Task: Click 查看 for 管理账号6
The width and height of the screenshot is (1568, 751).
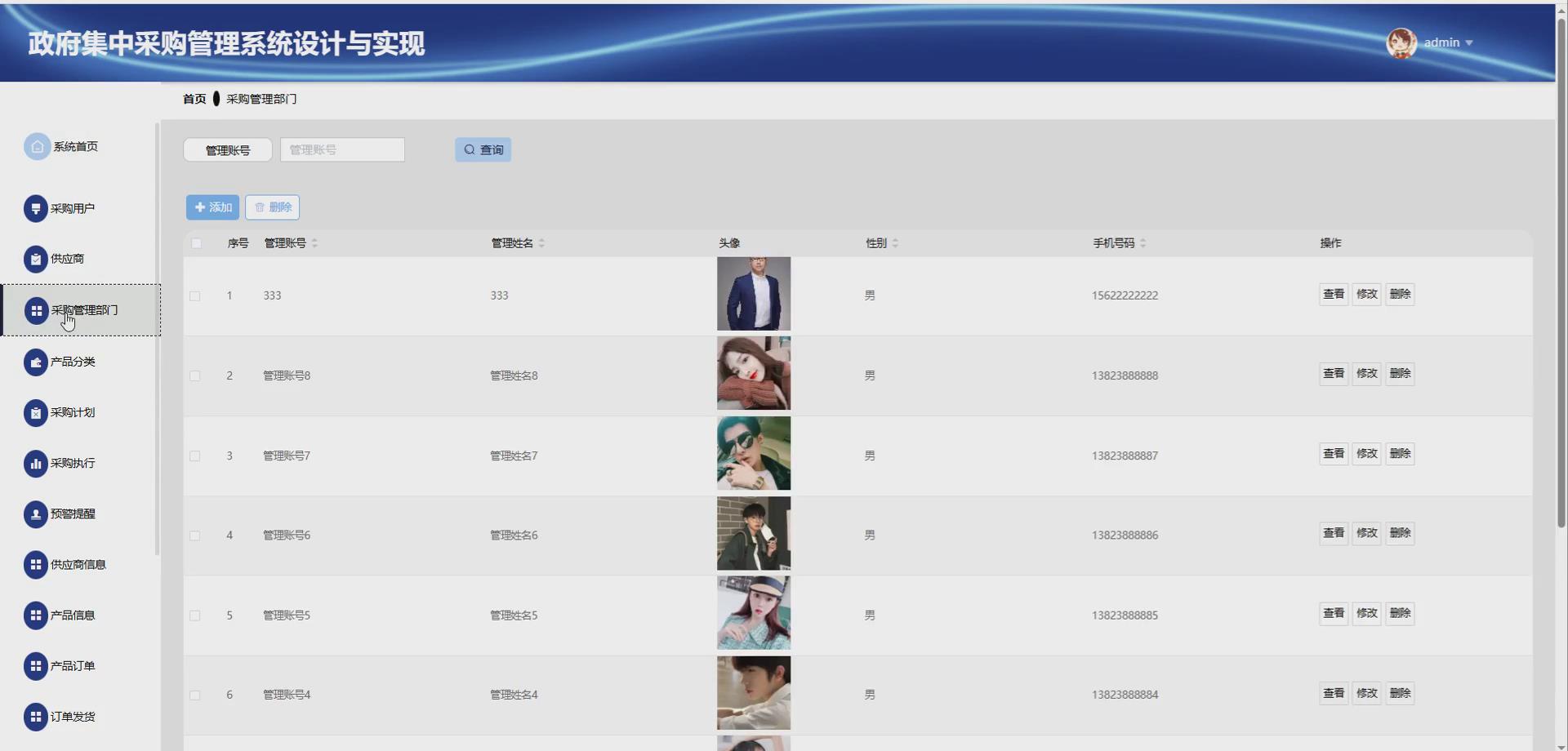Action: 1334,533
